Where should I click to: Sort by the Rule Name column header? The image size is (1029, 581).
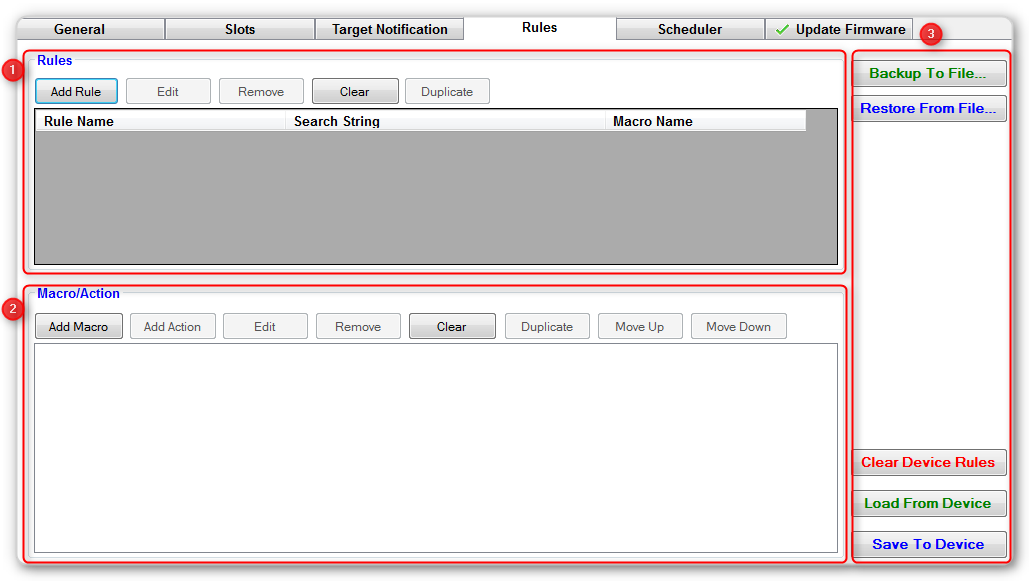click(x=160, y=122)
